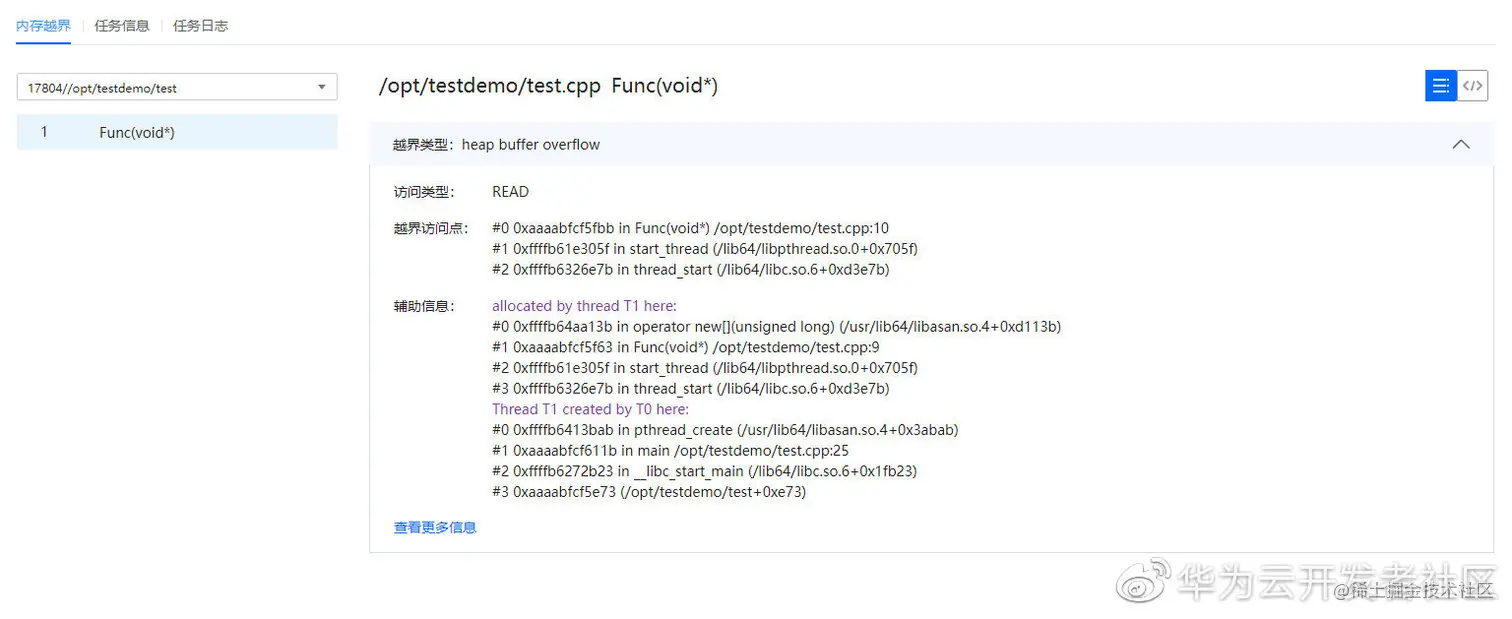This screenshot has height=619, width=1512.
Task: Click the operator new[] frame in libasan.so.4
Action: coord(776,327)
